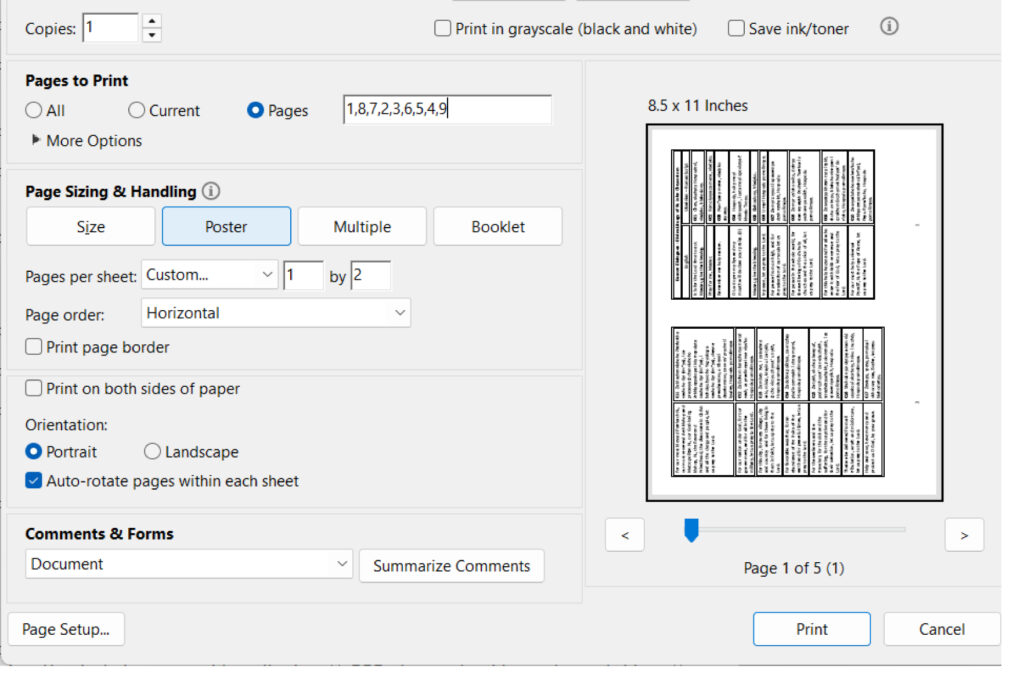Open the Page order dropdown
The image size is (1024, 676).
tap(276, 313)
